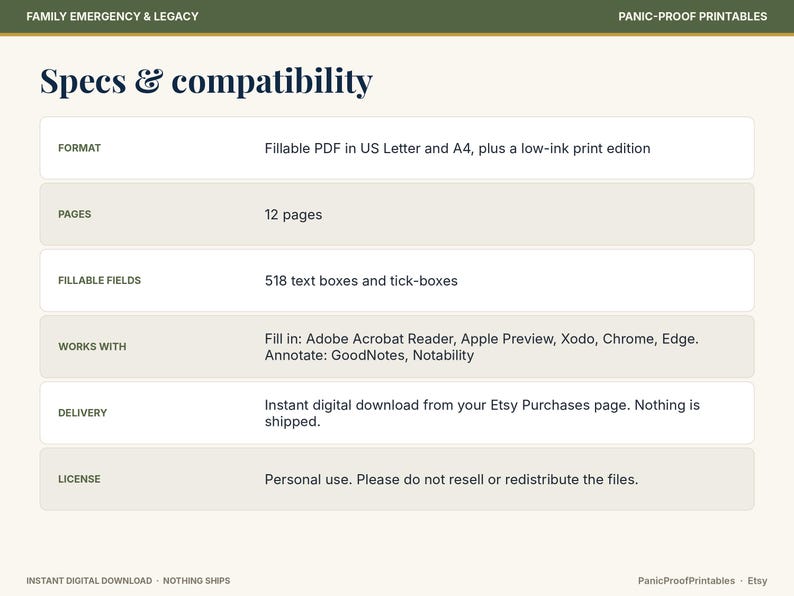Select the DELIVERY row label
Viewport: 794px width, 596px height.
pyautogui.click(x=83, y=413)
